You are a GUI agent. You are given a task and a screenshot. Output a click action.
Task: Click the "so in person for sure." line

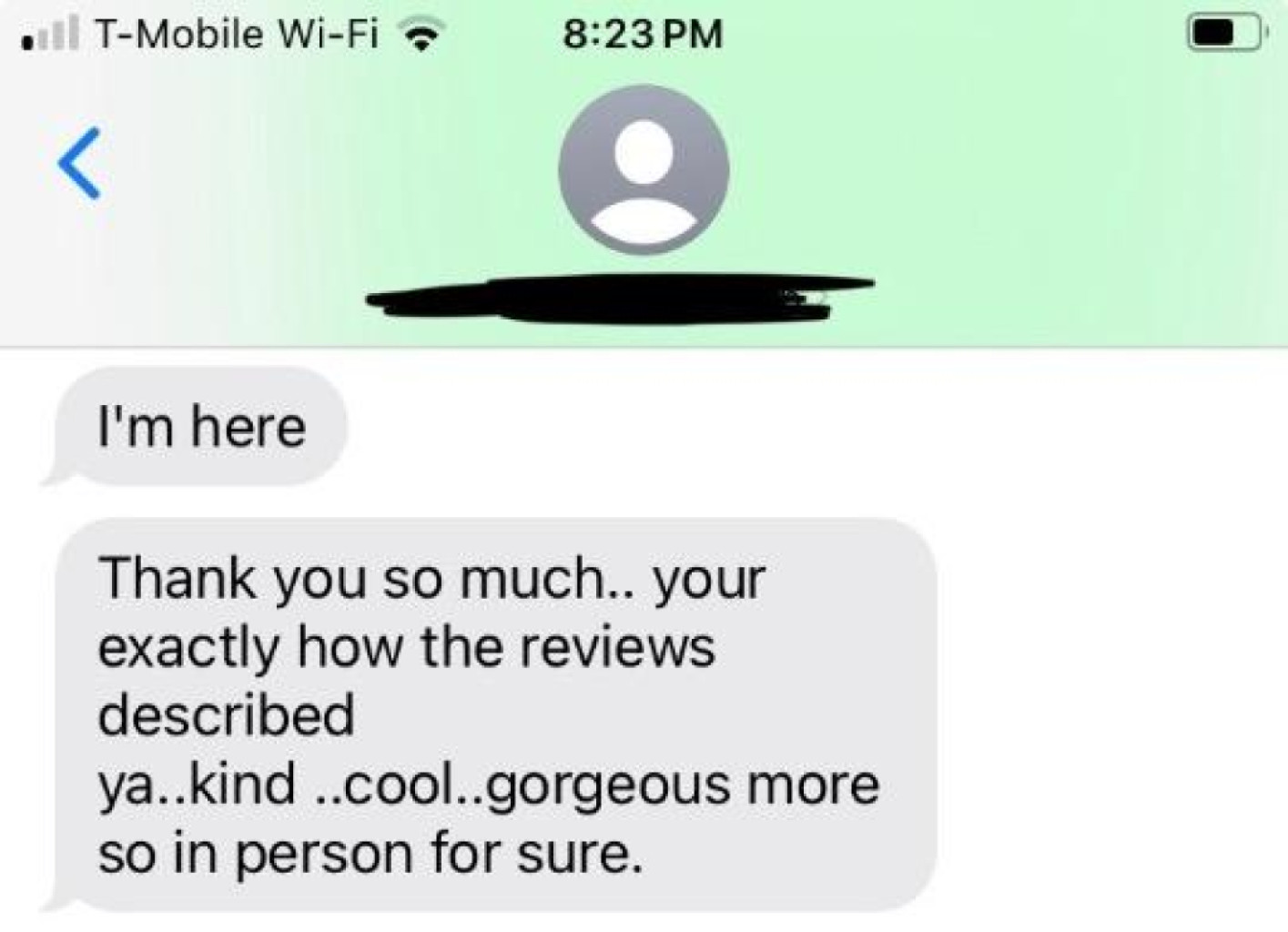pos(370,855)
